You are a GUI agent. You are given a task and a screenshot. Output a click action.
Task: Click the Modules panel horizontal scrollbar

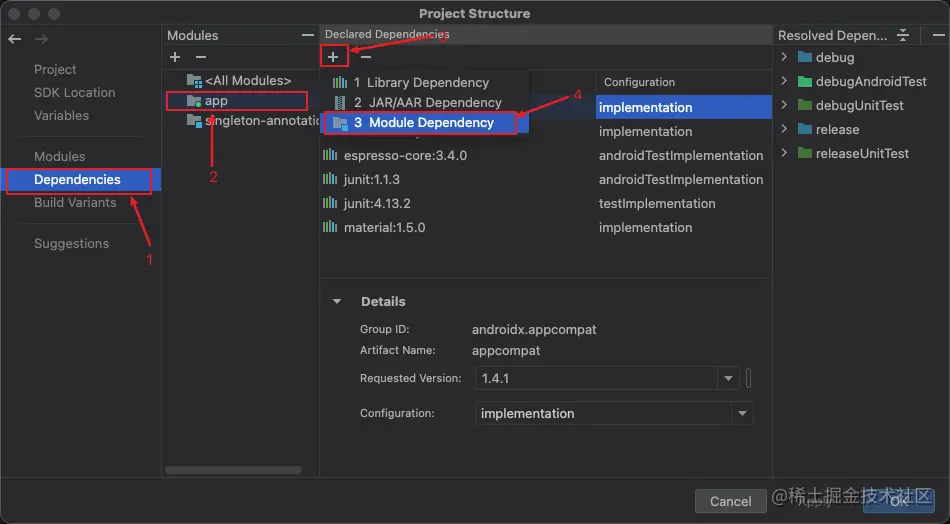point(233,470)
